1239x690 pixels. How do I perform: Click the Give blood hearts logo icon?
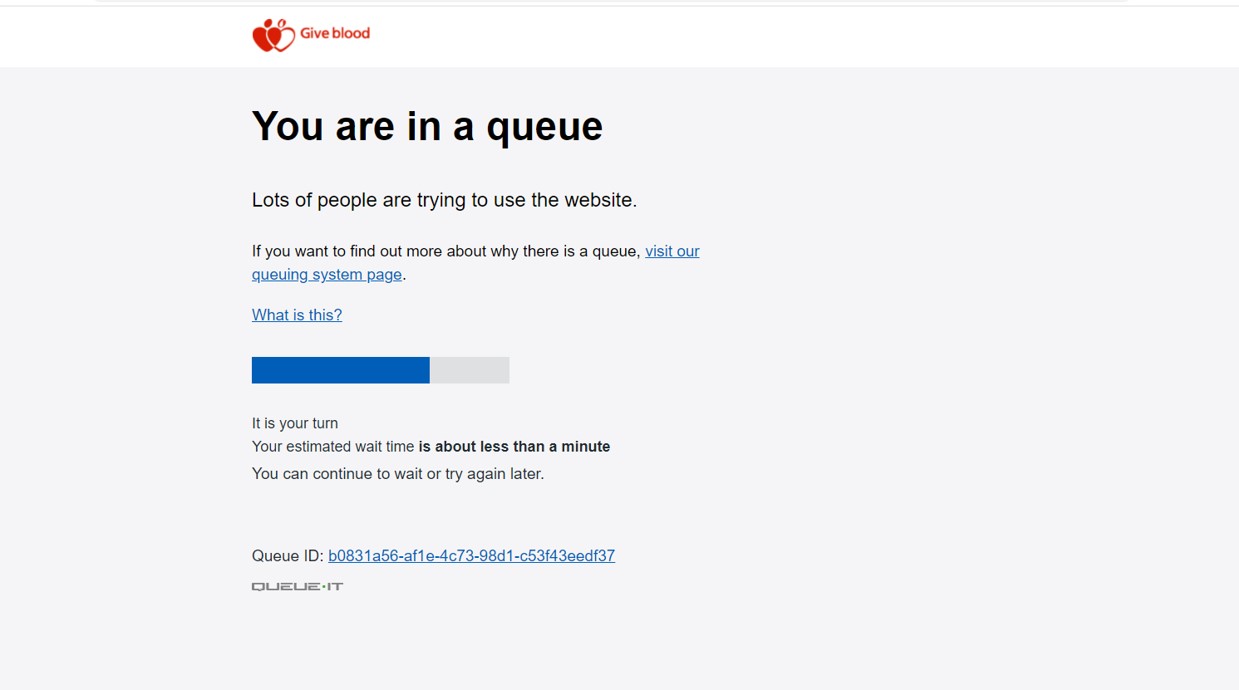point(272,35)
